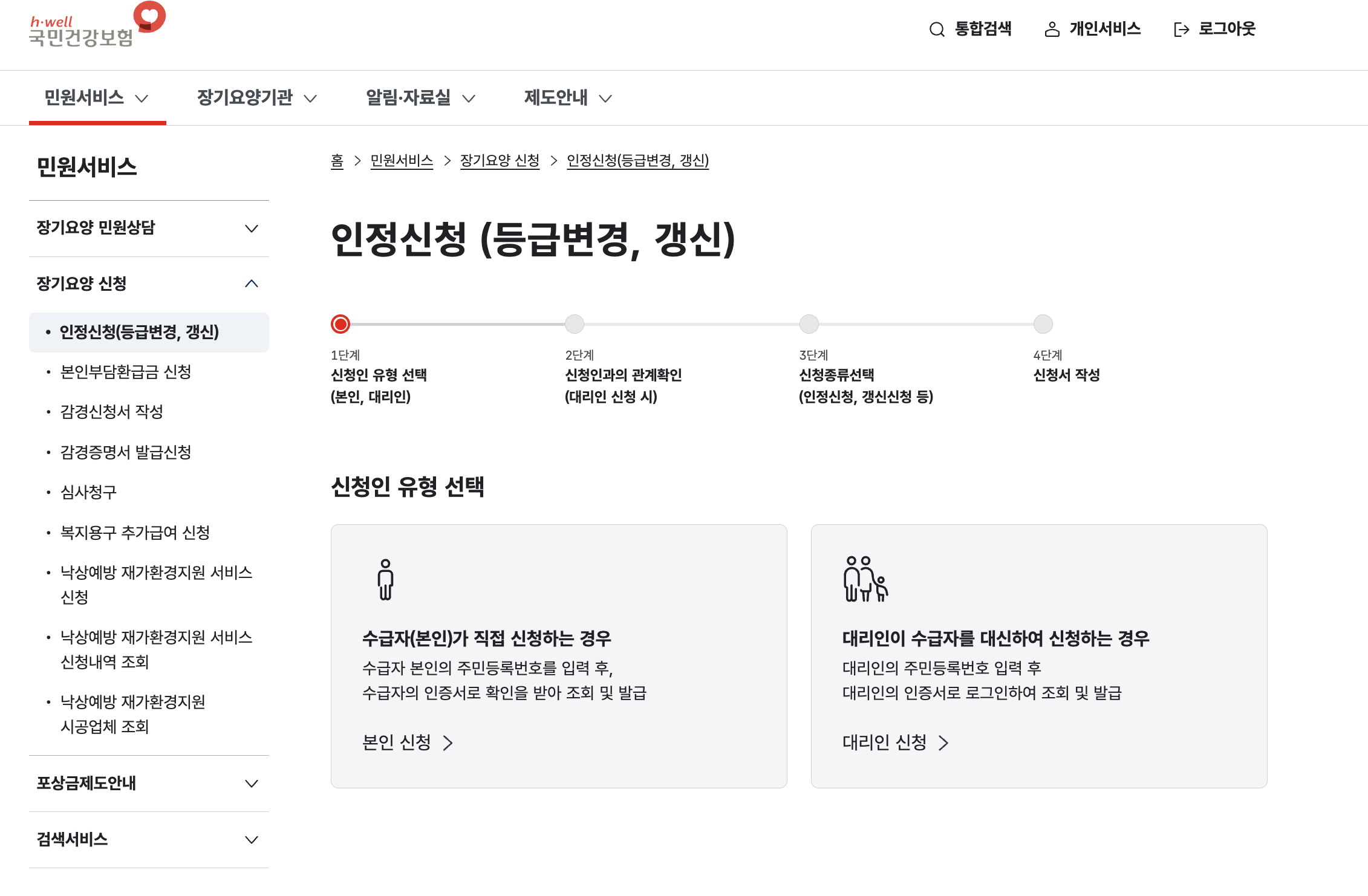
Task: Click the 2단계 step marker
Action: [x=575, y=324]
